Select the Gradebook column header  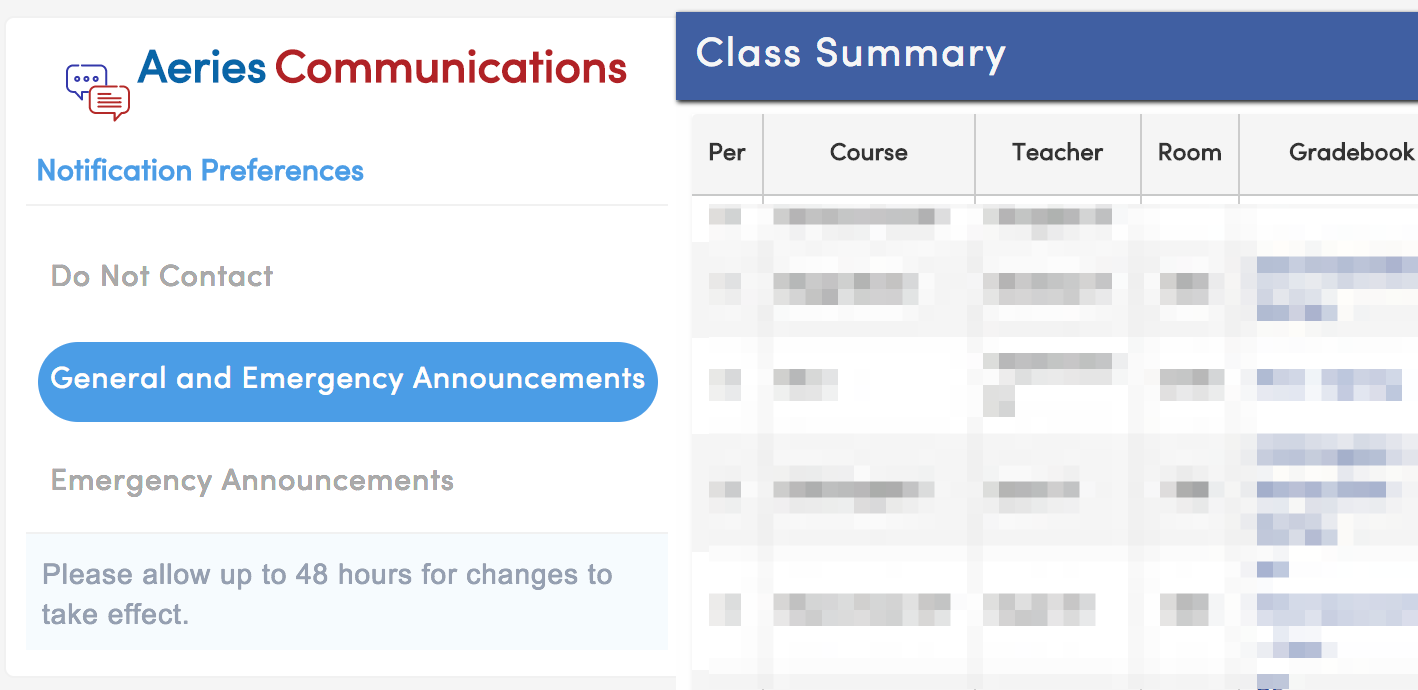click(x=1350, y=153)
